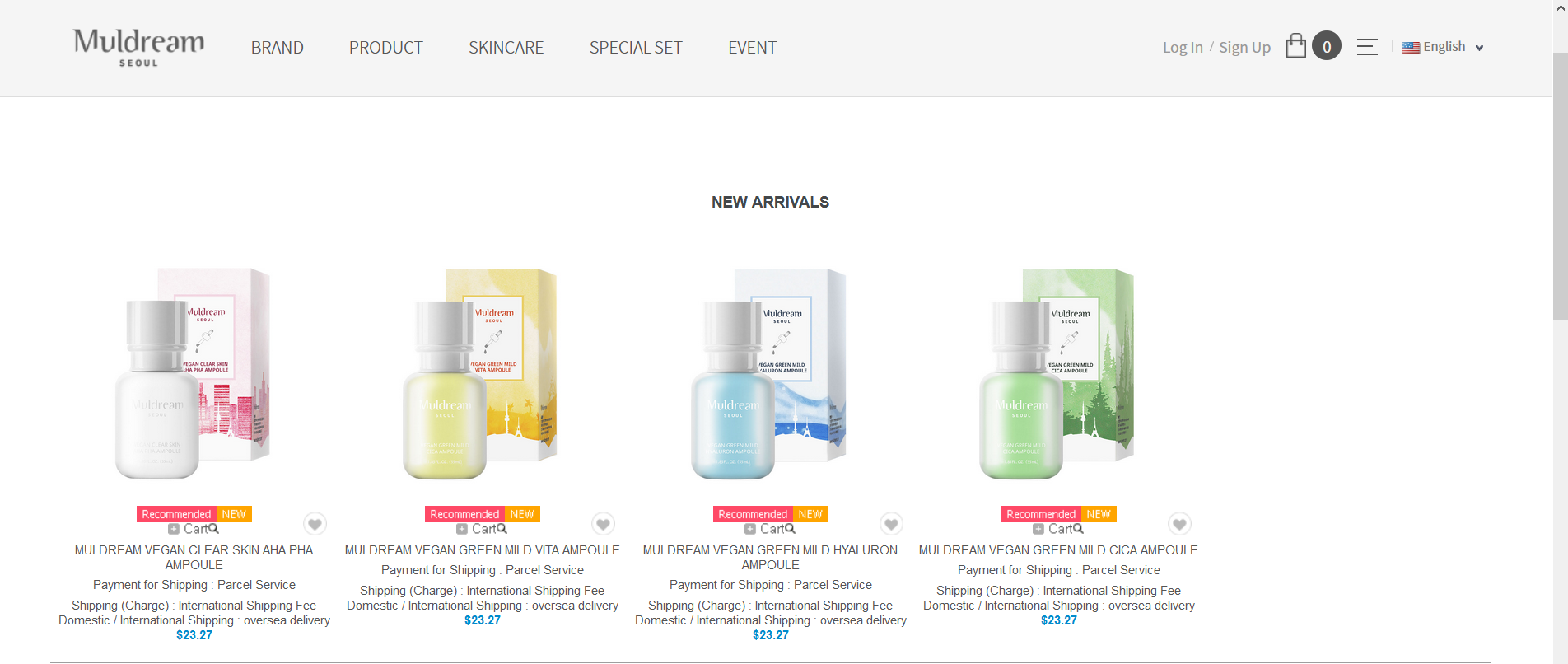Click the Log In link

(1183, 48)
